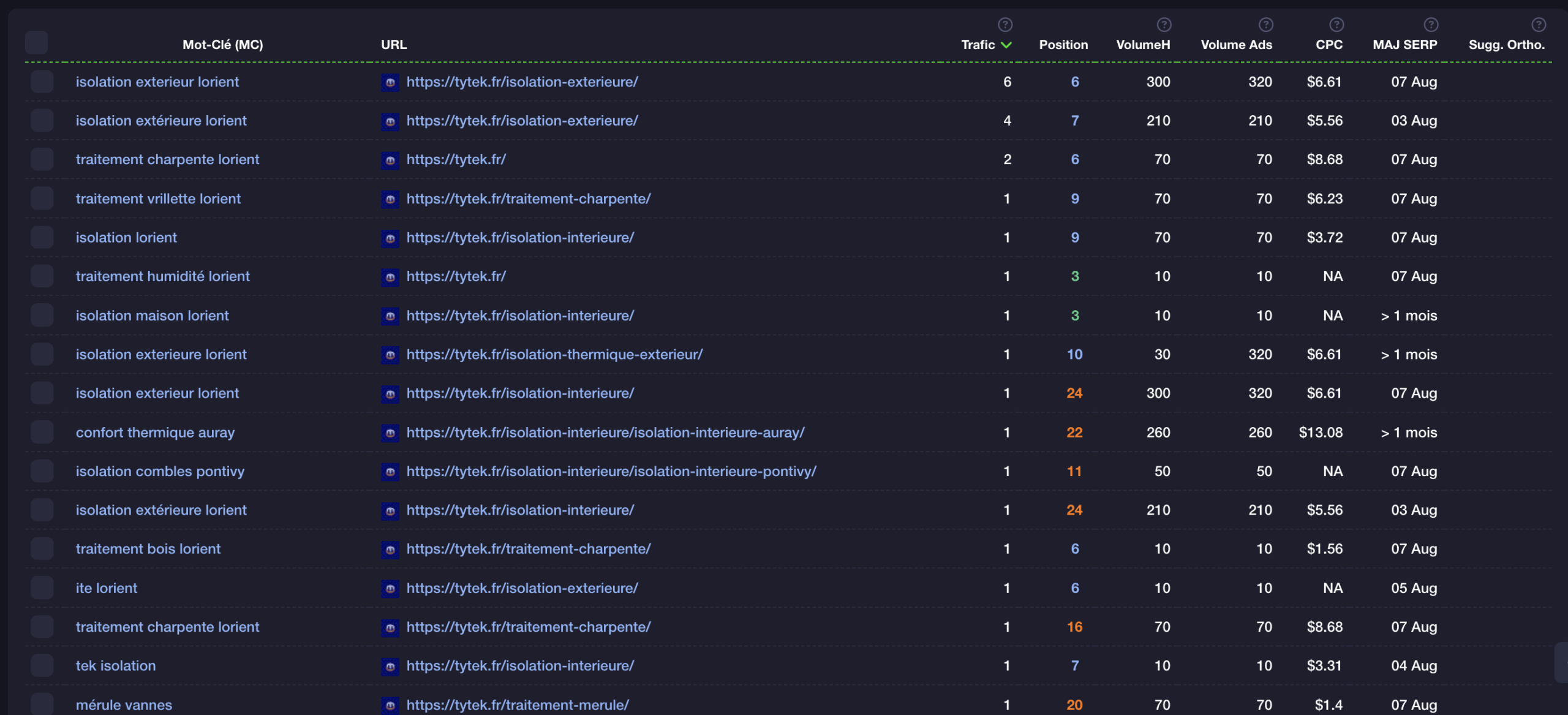Click position 20 for mérule vannes
The image size is (1568, 715).
click(x=1074, y=705)
